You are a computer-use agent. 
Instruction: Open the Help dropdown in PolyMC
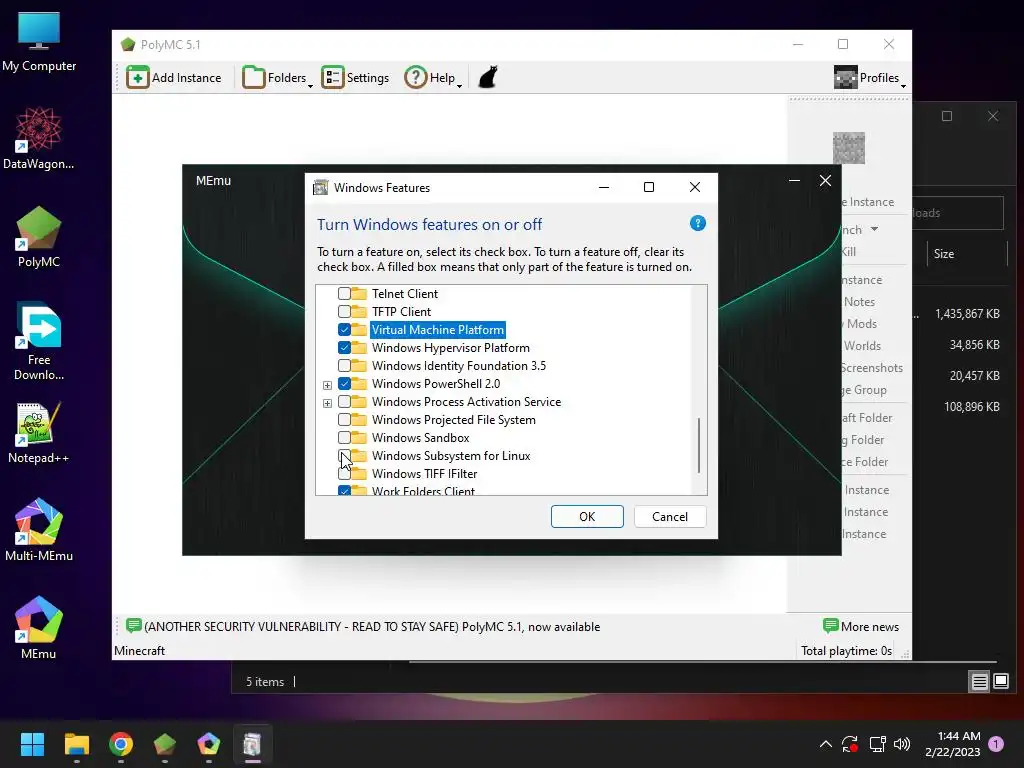coord(433,78)
